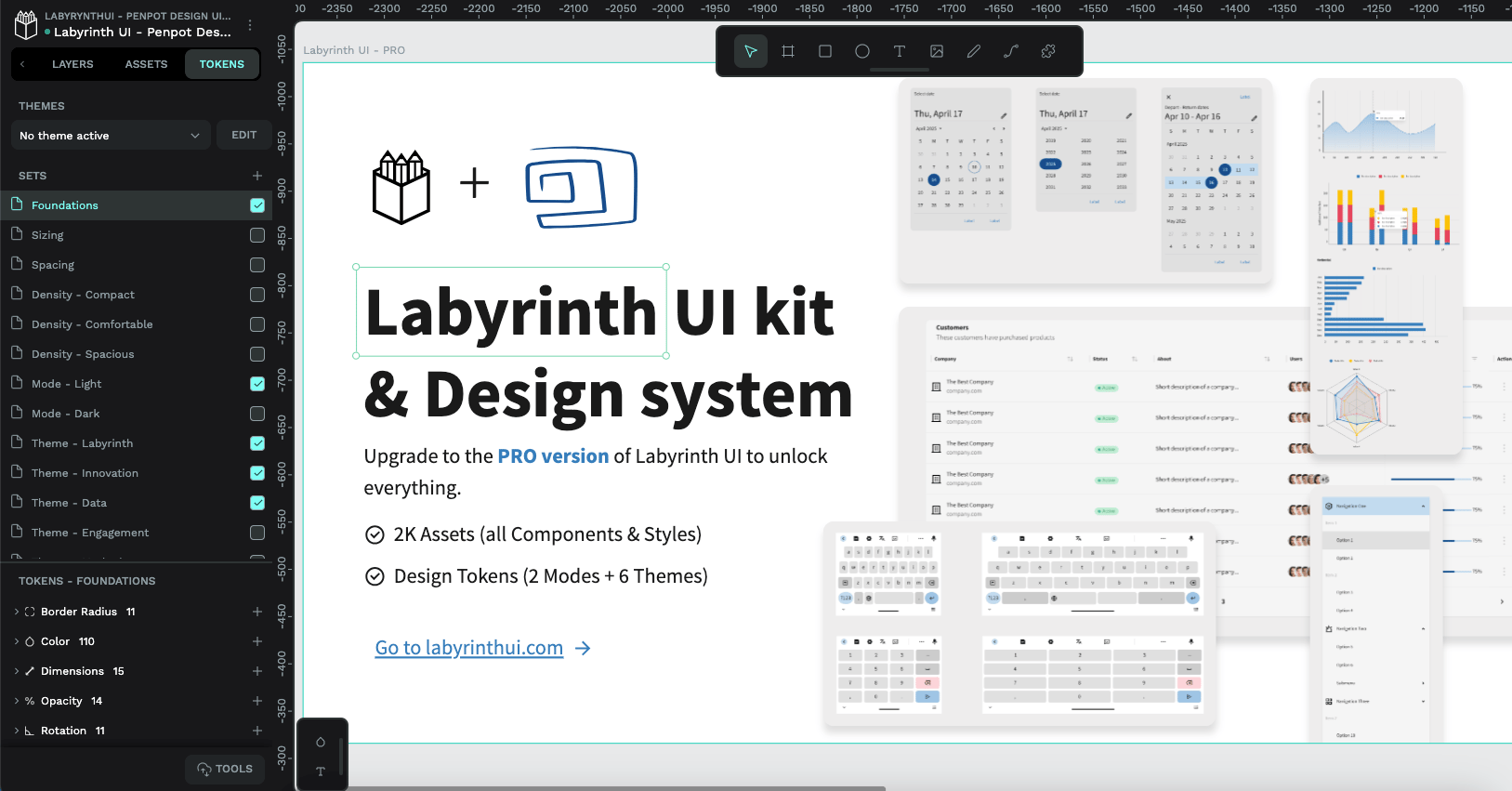Disable Mode - Light checkbox
Image resolution: width=1512 pixels, height=791 pixels.
257,384
